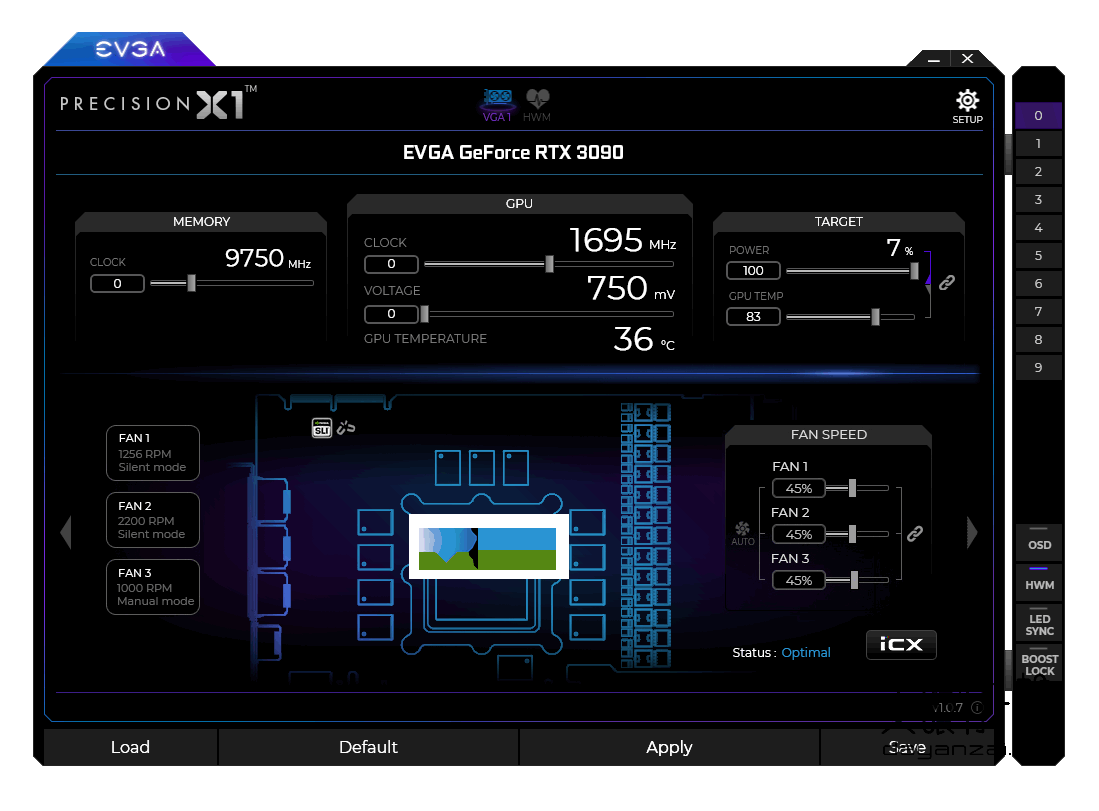Click the GPU voltage slider handle
Viewport: 1099px width, 811px height.
coord(424,314)
